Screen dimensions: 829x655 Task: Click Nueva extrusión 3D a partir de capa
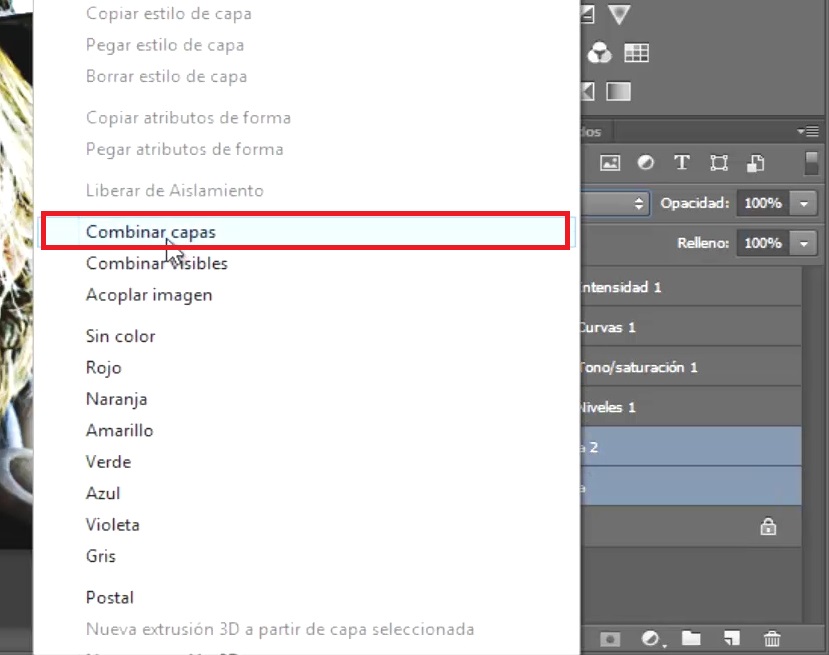(x=280, y=629)
